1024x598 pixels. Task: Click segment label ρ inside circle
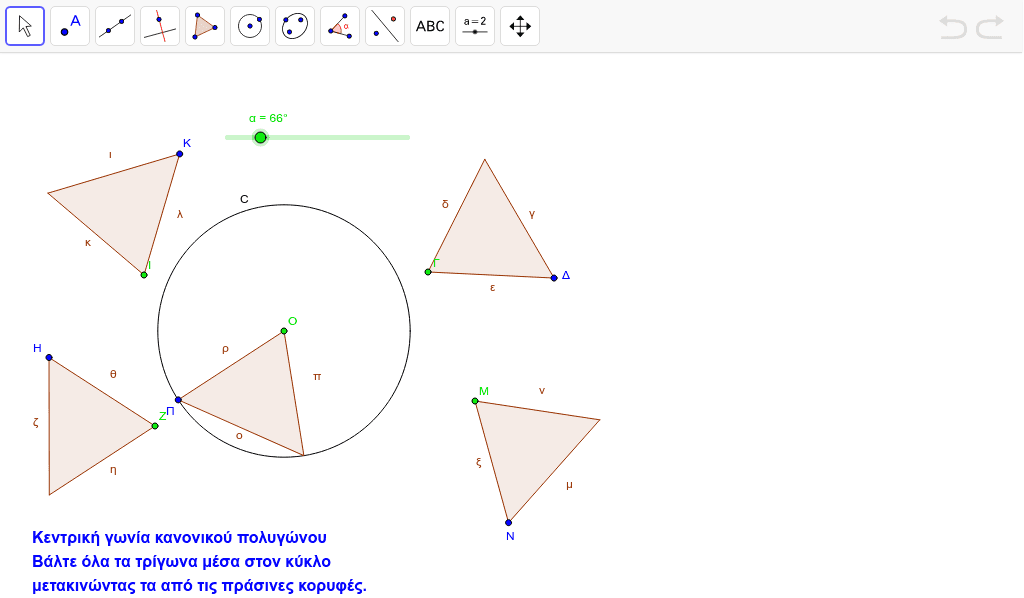pyautogui.click(x=225, y=349)
